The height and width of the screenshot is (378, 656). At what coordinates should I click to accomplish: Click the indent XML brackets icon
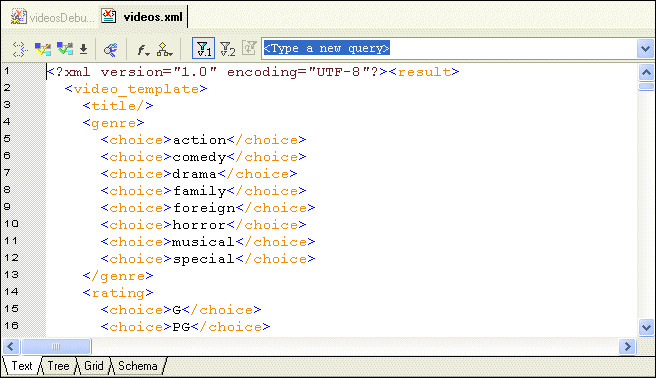tap(20, 49)
